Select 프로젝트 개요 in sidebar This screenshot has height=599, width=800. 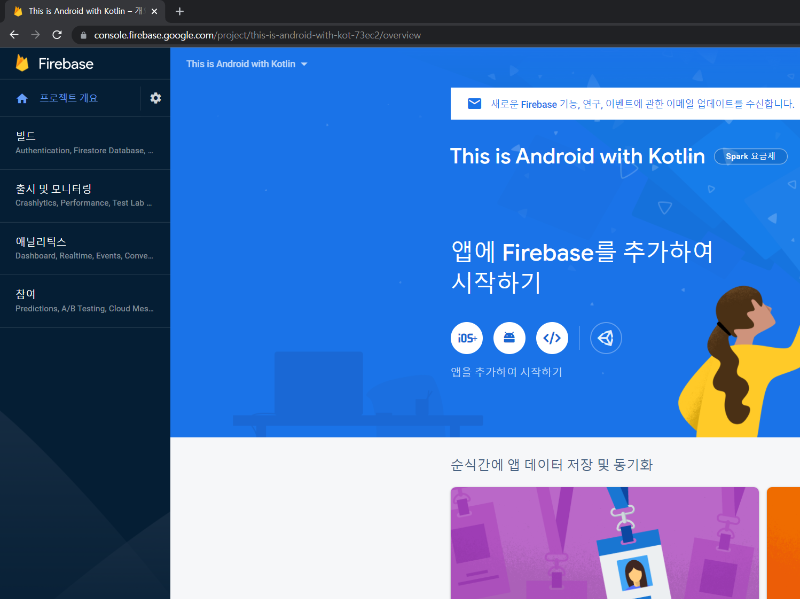69,98
